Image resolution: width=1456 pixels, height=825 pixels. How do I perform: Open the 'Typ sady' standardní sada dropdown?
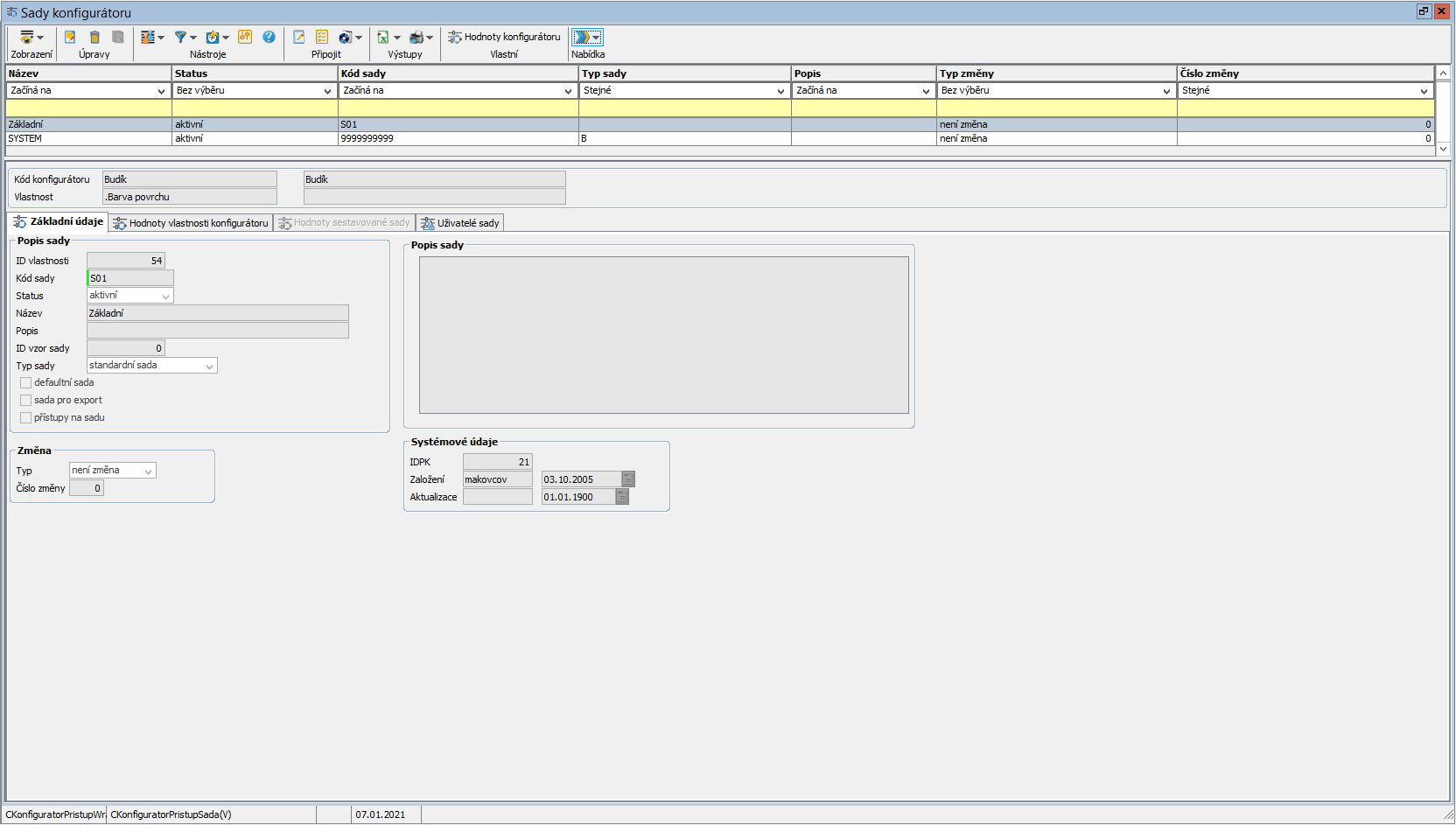tap(209, 367)
